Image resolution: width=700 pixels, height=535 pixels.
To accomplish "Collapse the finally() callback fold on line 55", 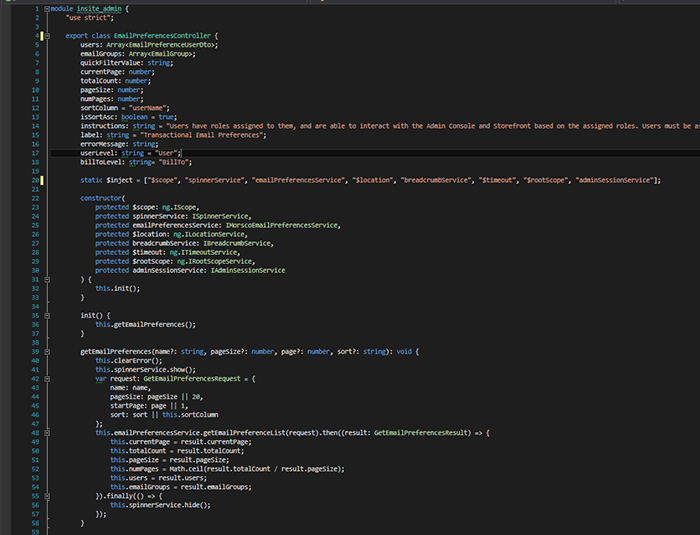I will click(x=47, y=496).
